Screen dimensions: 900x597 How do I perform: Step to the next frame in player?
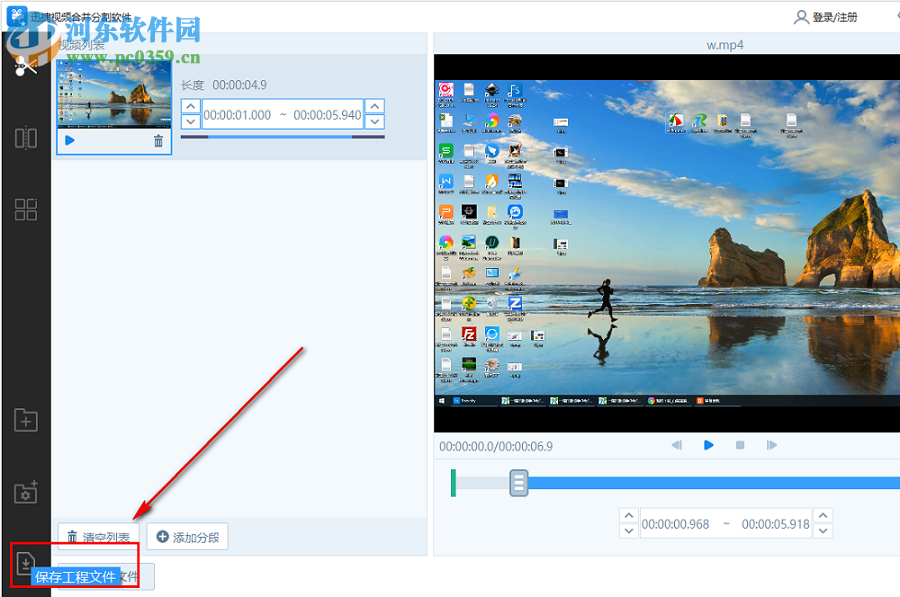pos(771,445)
